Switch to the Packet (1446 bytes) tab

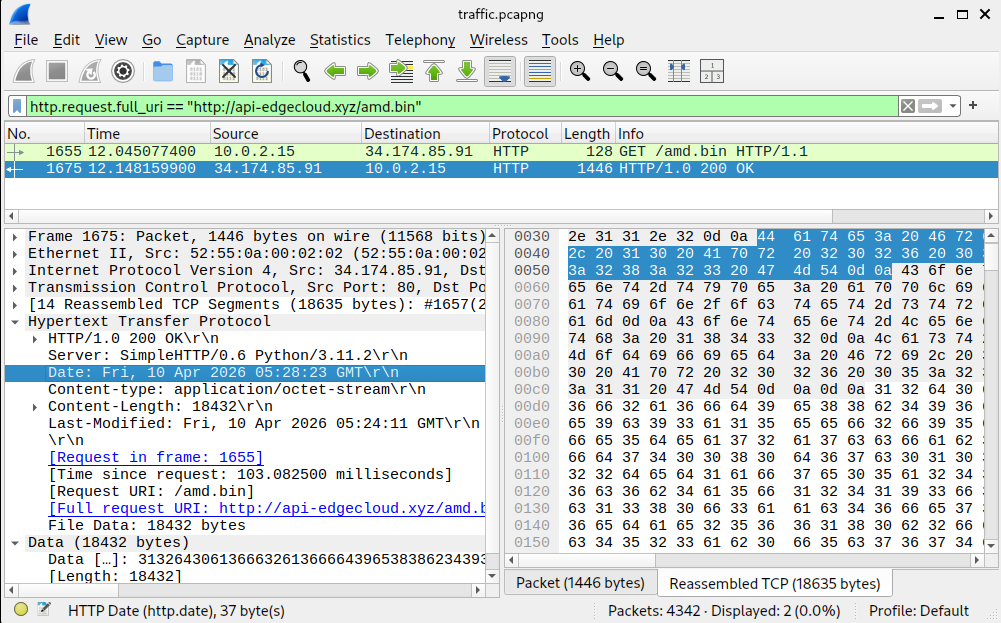pyautogui.click(x=580, y=583)
